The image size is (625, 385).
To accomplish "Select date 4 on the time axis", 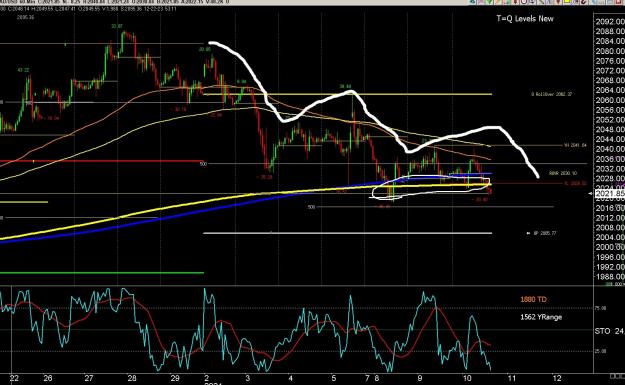I will [x=291, y=378].
